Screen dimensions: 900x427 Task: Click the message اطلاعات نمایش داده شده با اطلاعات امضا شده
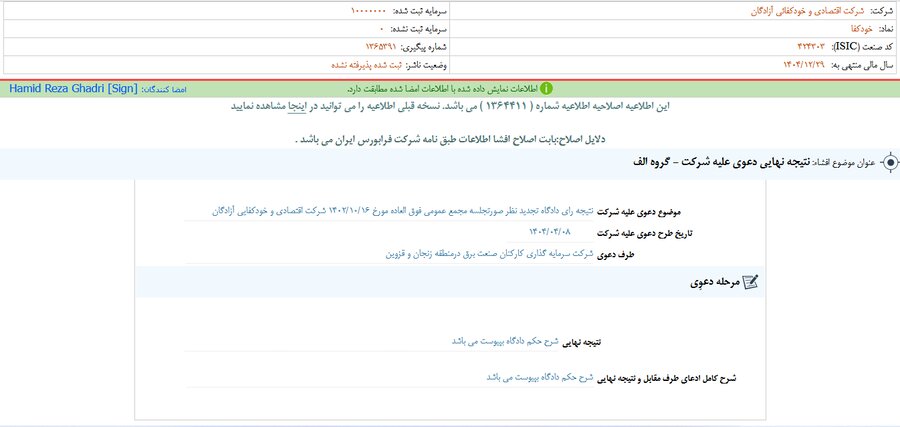(x=442, y=89)
